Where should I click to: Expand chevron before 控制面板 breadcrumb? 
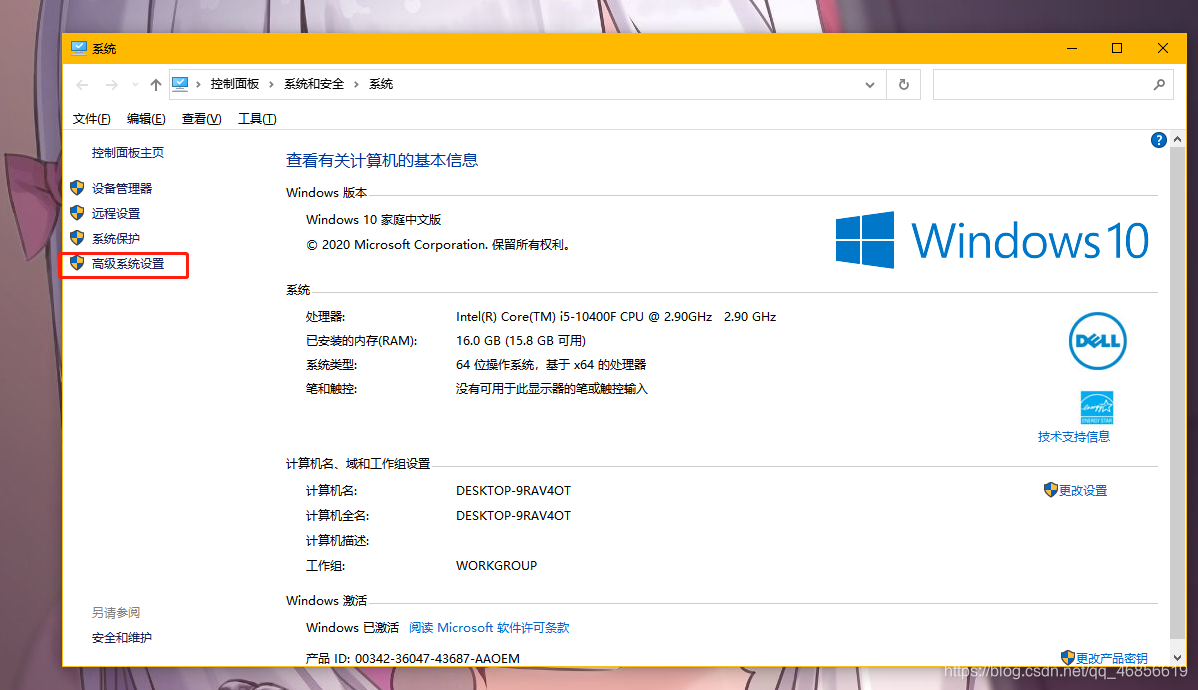click(199, 84)
